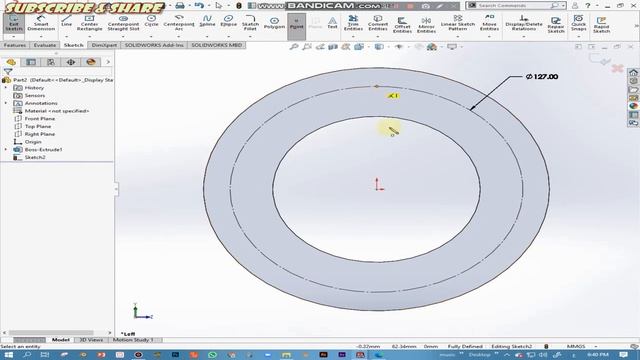The width and height of the screenshot is (640, 360).
Task: Open the 3D Views bottom tab
Action: (91, 340)
